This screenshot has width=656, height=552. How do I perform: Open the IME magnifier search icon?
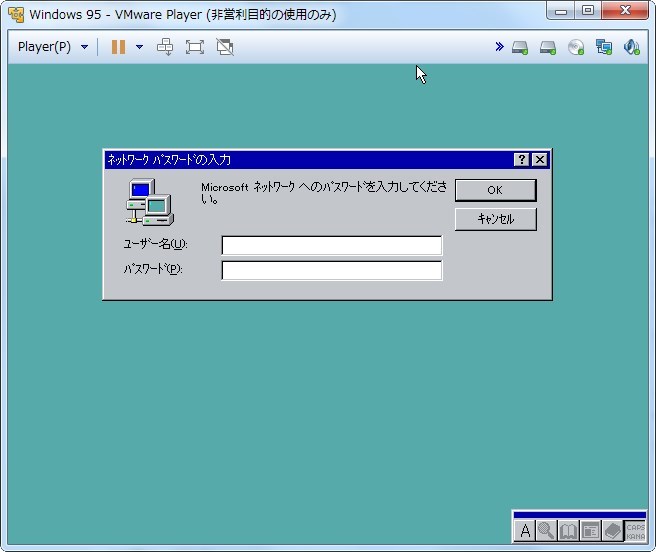point(546,531)
